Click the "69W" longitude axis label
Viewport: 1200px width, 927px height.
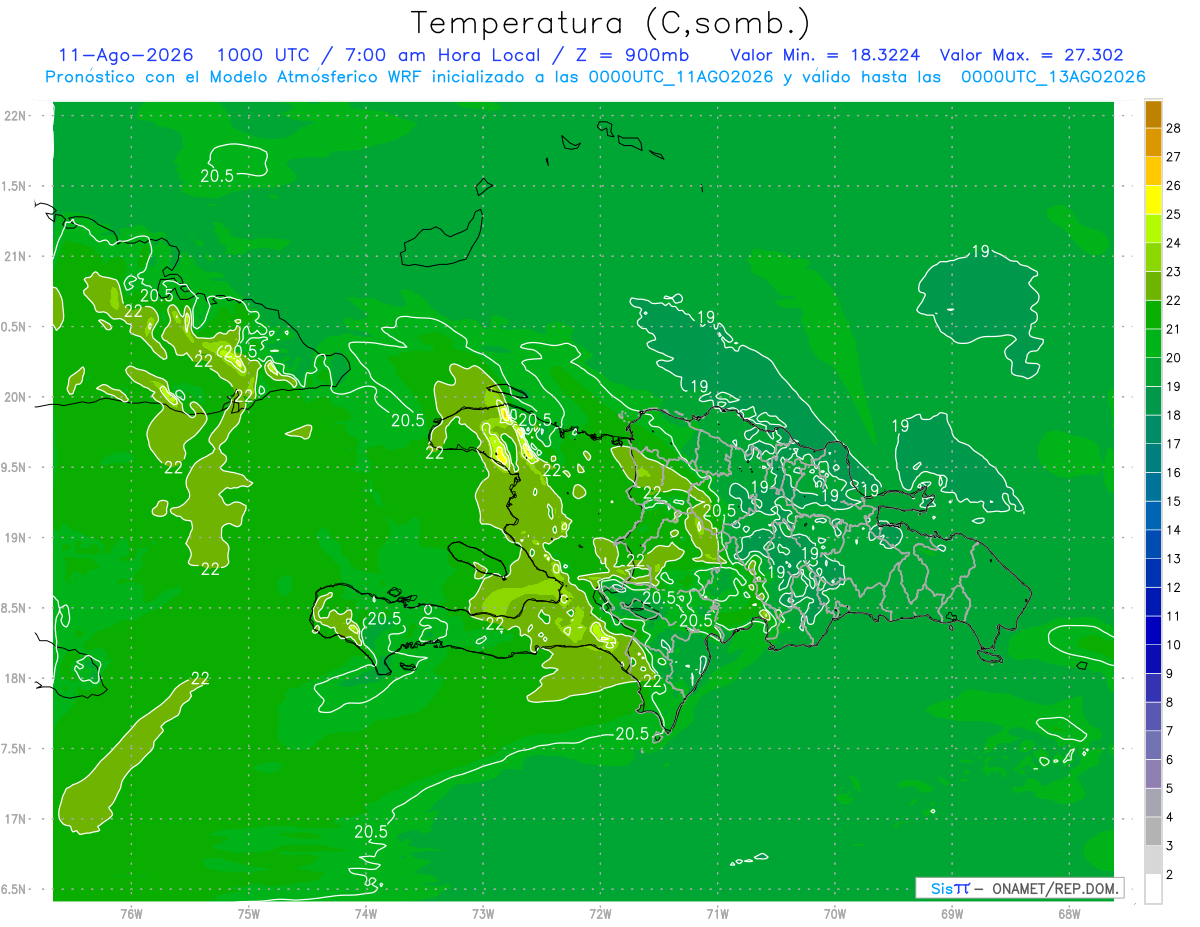[x=952, y=913]
